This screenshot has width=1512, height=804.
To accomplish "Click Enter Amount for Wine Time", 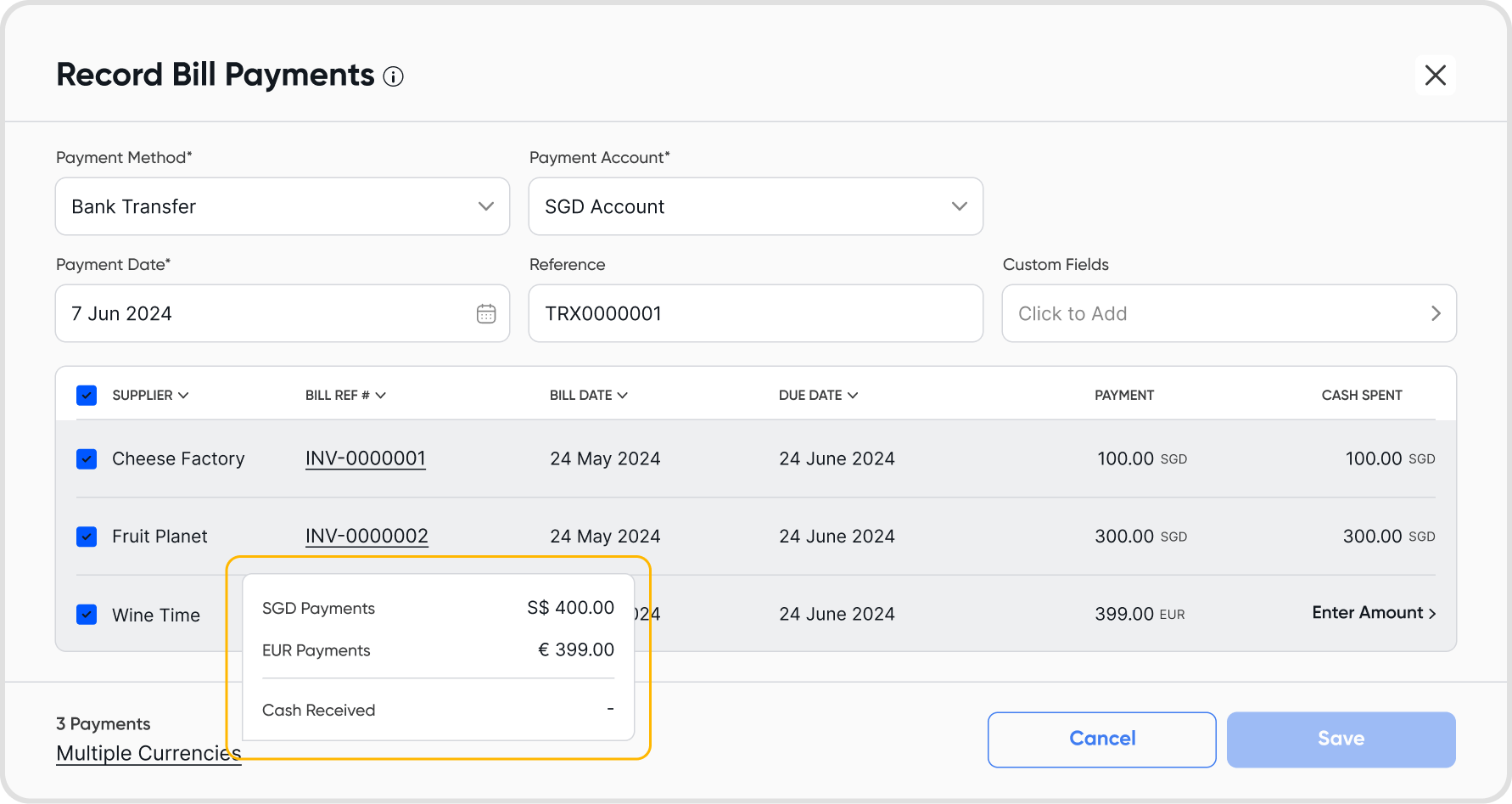I will pos(1373,613).
